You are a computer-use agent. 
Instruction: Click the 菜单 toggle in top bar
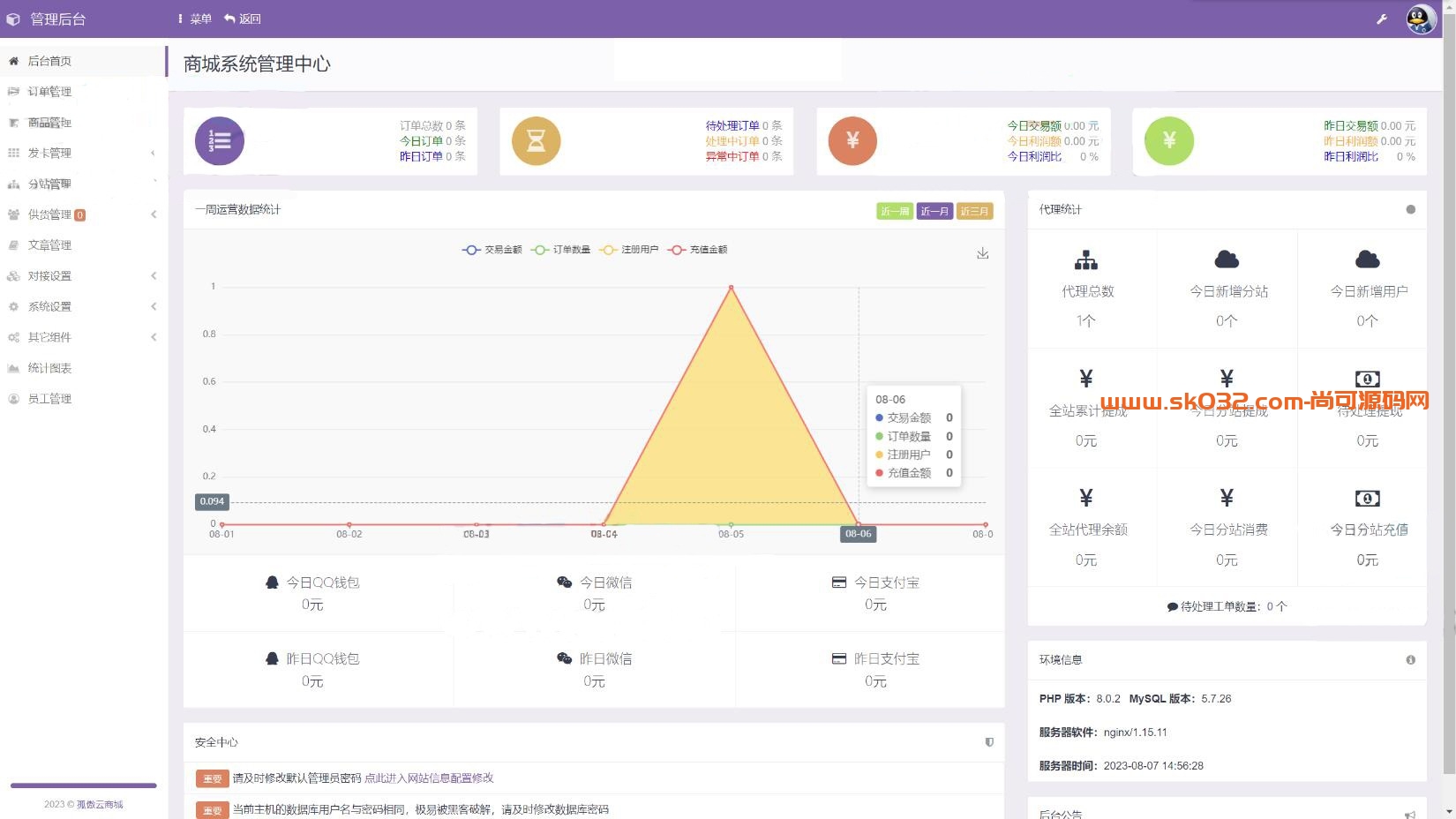pos(194,19)
